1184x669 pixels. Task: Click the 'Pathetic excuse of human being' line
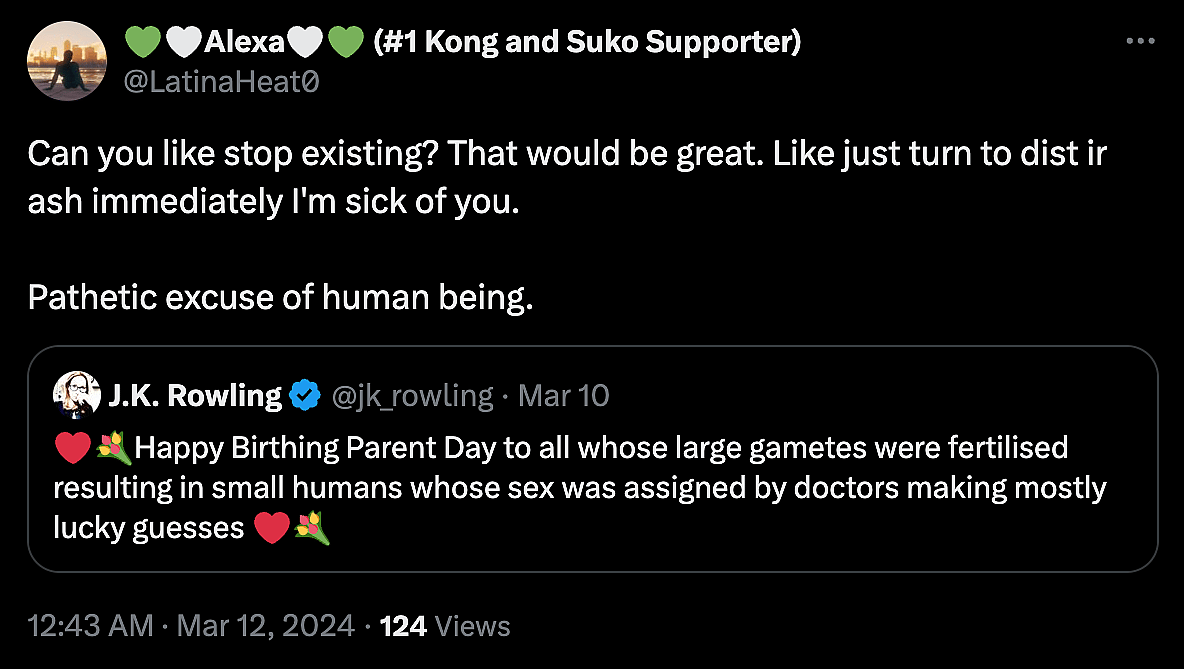point(280,297)
